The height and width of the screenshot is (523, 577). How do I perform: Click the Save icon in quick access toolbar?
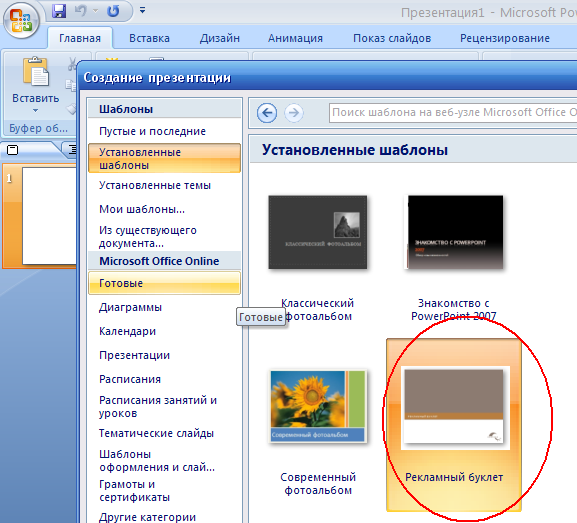(x=59, y=11)
